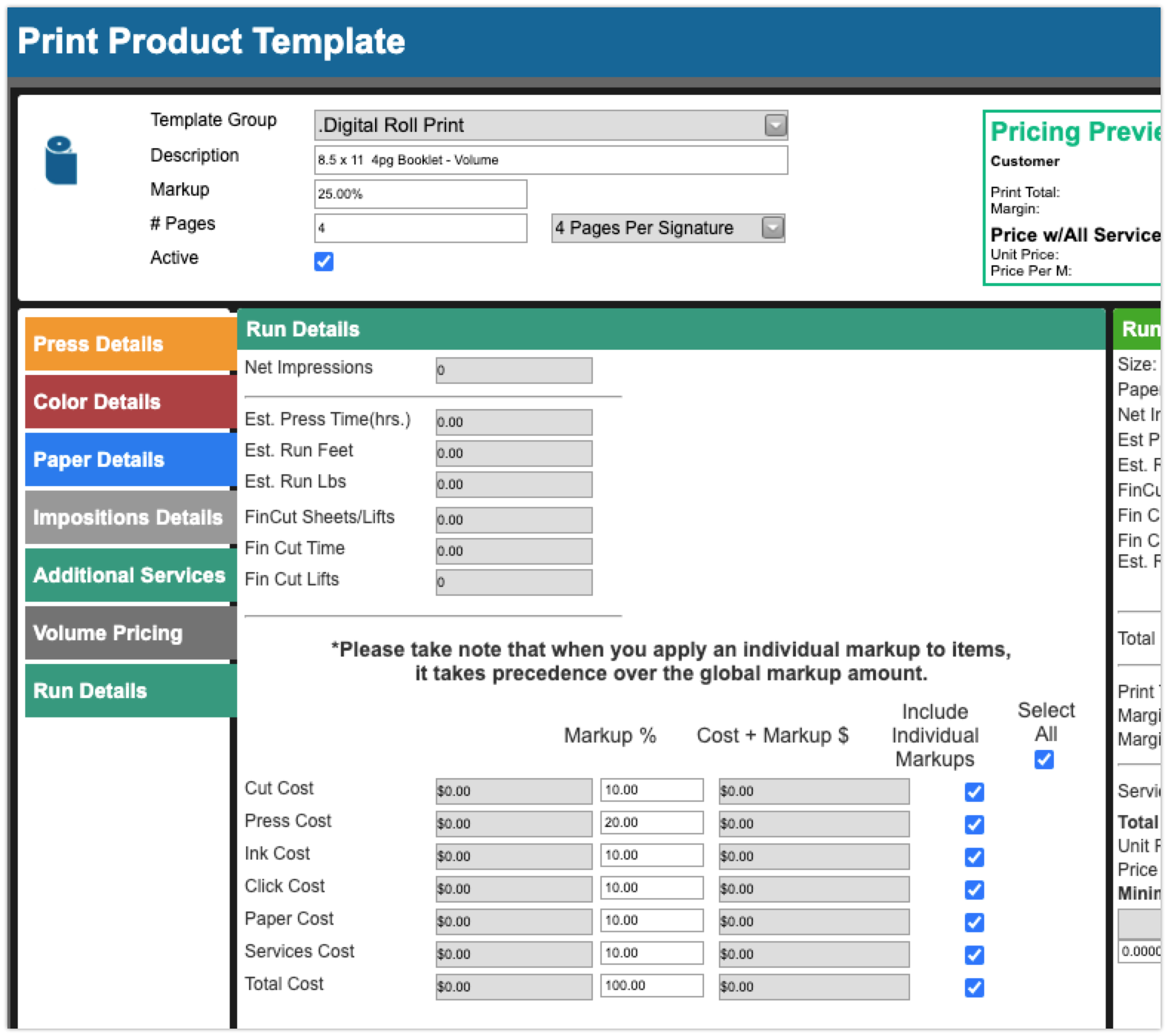Click Total Cost plus markup amount field
The width and height of the screenshot is (1168, 1036).
(814, 987)
